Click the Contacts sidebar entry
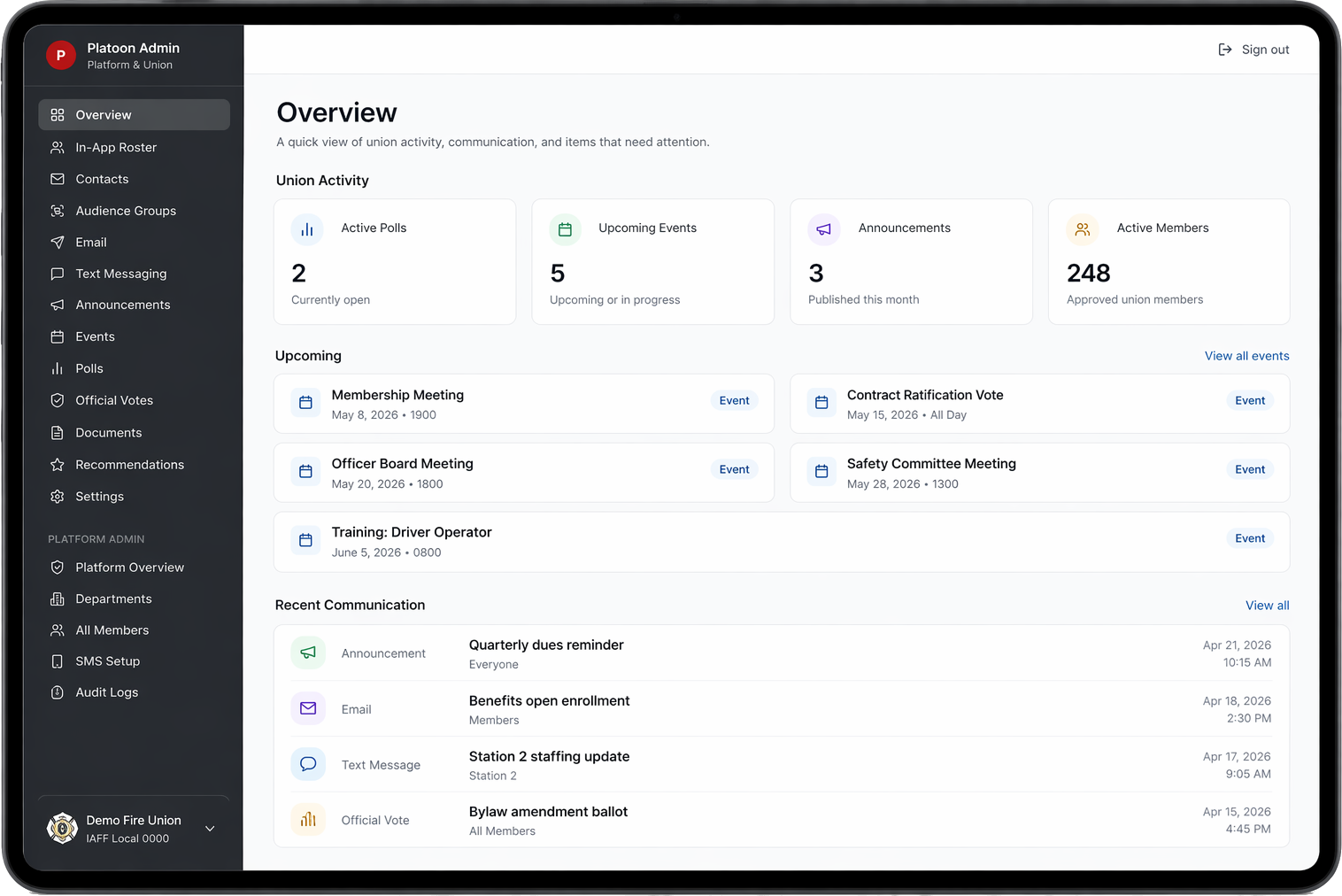The width and height of the screenshot is (1342, 896). pyautogui.click(x=102, y=179)
